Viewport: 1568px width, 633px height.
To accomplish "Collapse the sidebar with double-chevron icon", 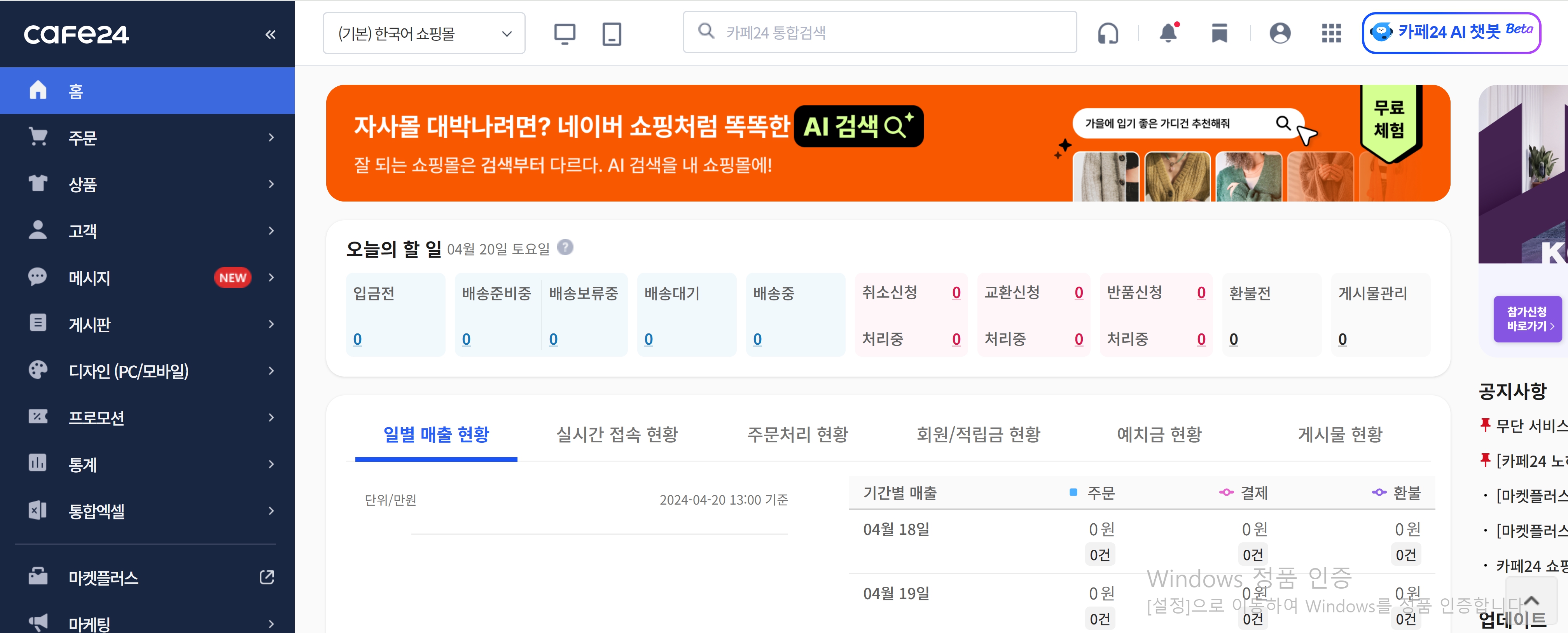I will pos(270,35).
